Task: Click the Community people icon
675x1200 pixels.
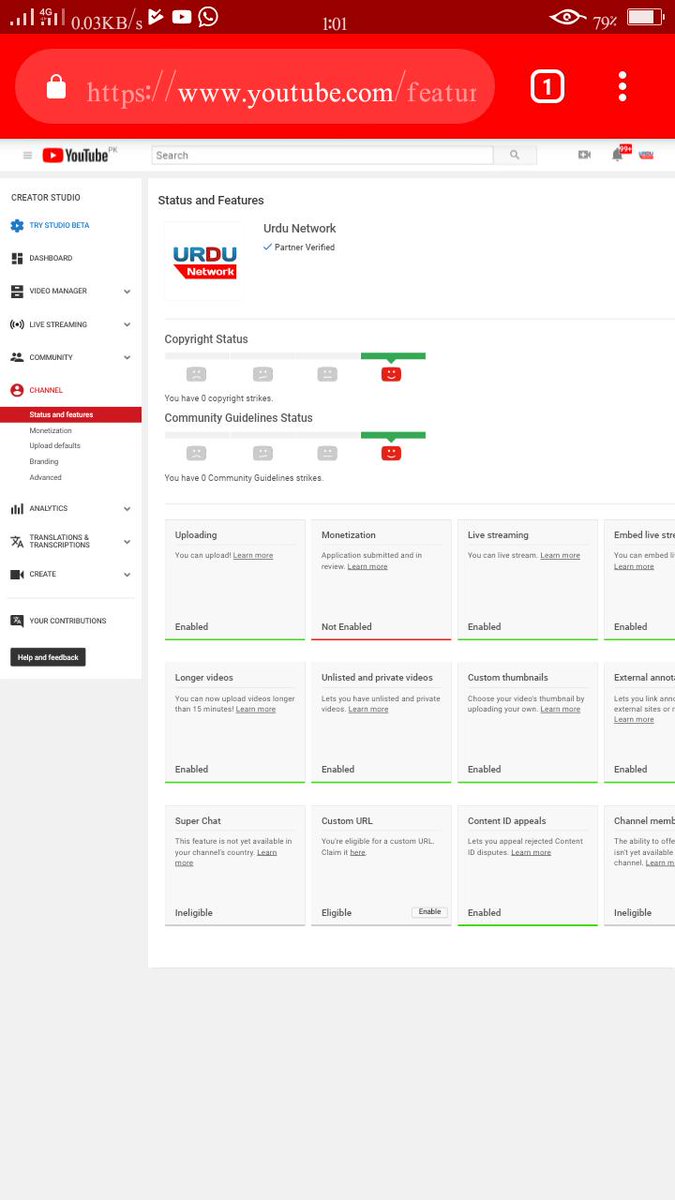Action: pyautogui.click(x=17, y=357)
